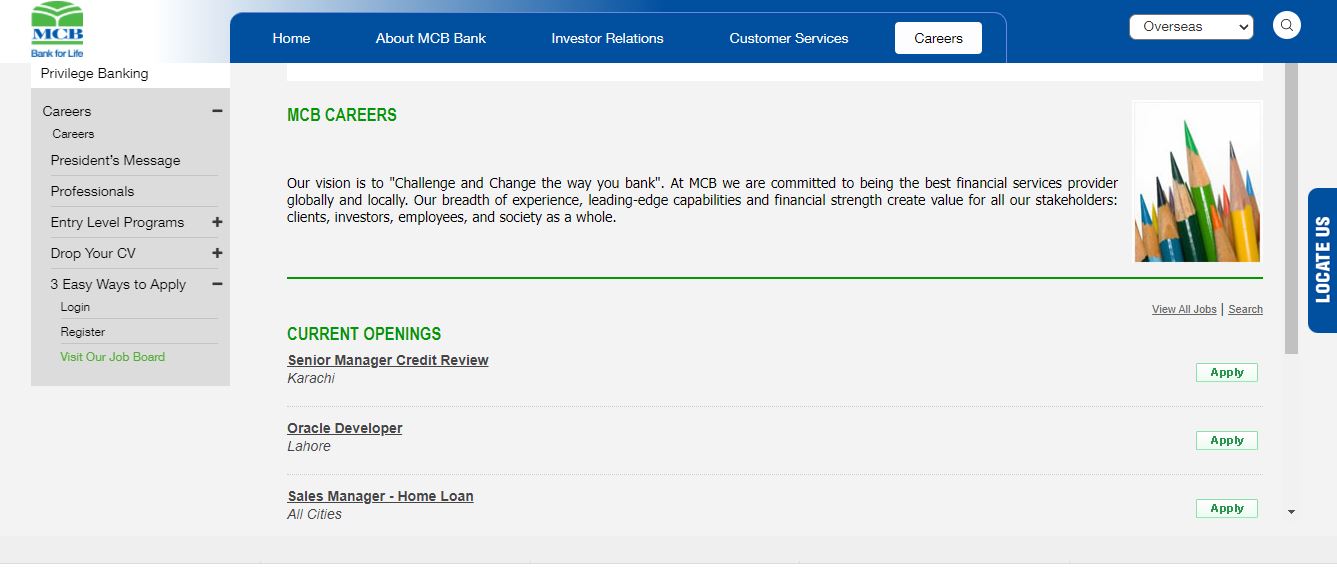Open Customer Services menu

789,38
